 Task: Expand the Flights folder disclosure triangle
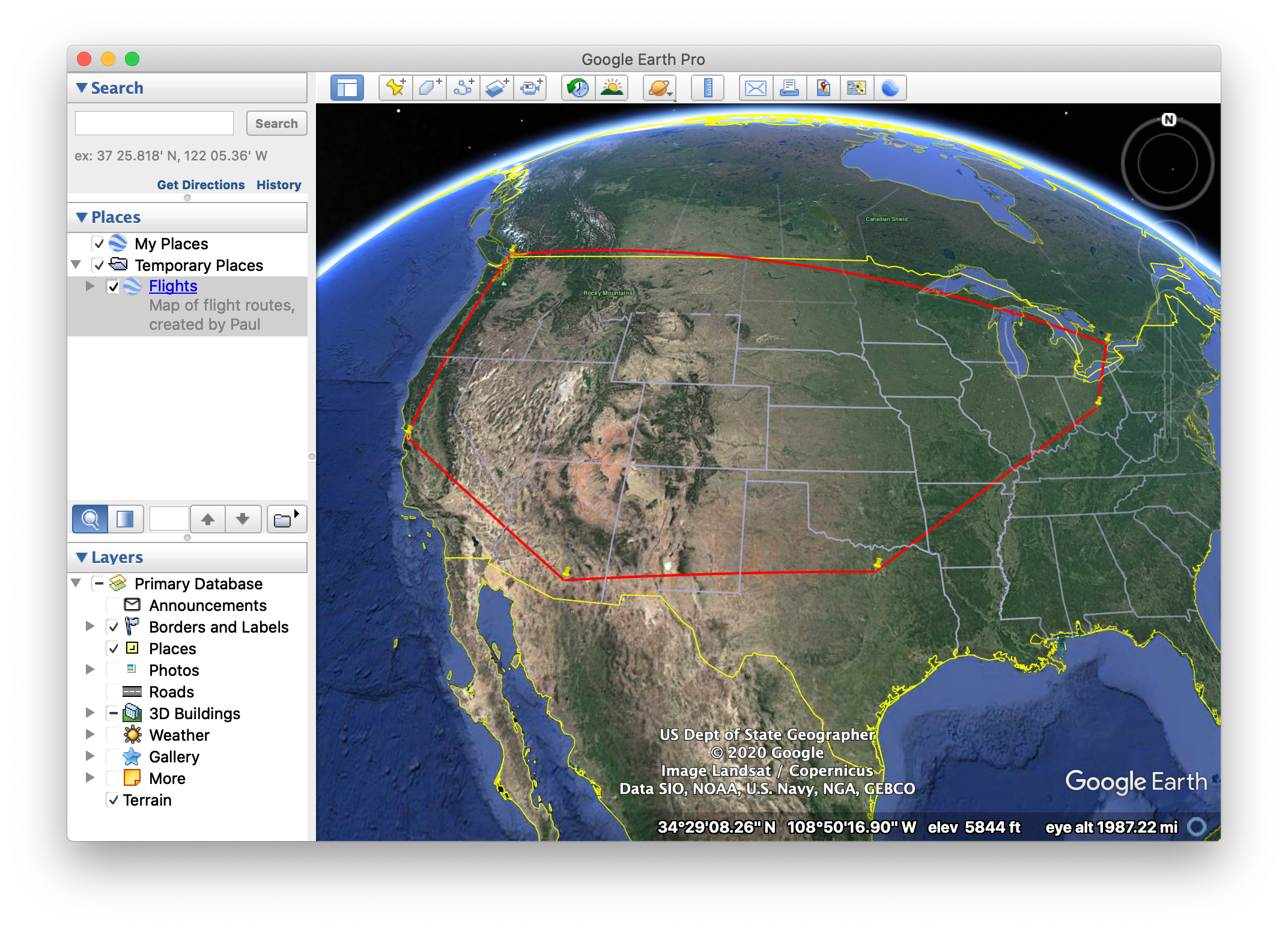(x=89, y=287)
